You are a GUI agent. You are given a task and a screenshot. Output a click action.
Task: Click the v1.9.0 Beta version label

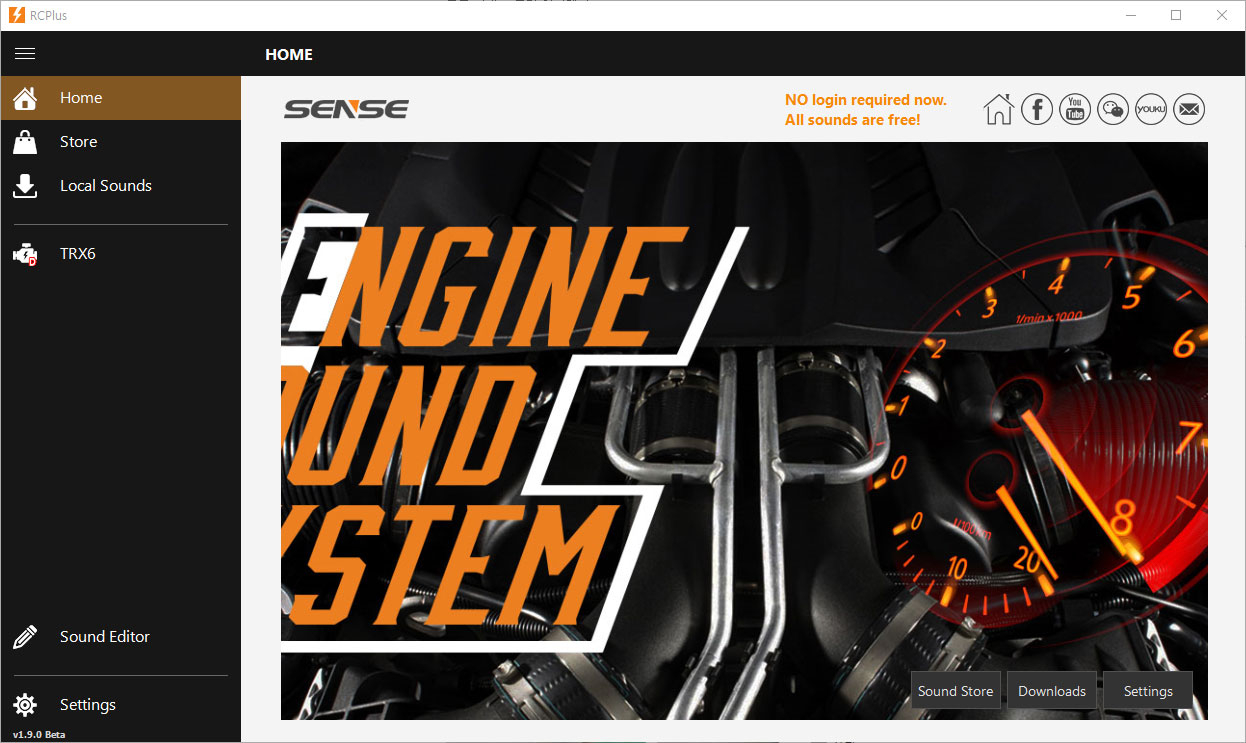[39, 734]
